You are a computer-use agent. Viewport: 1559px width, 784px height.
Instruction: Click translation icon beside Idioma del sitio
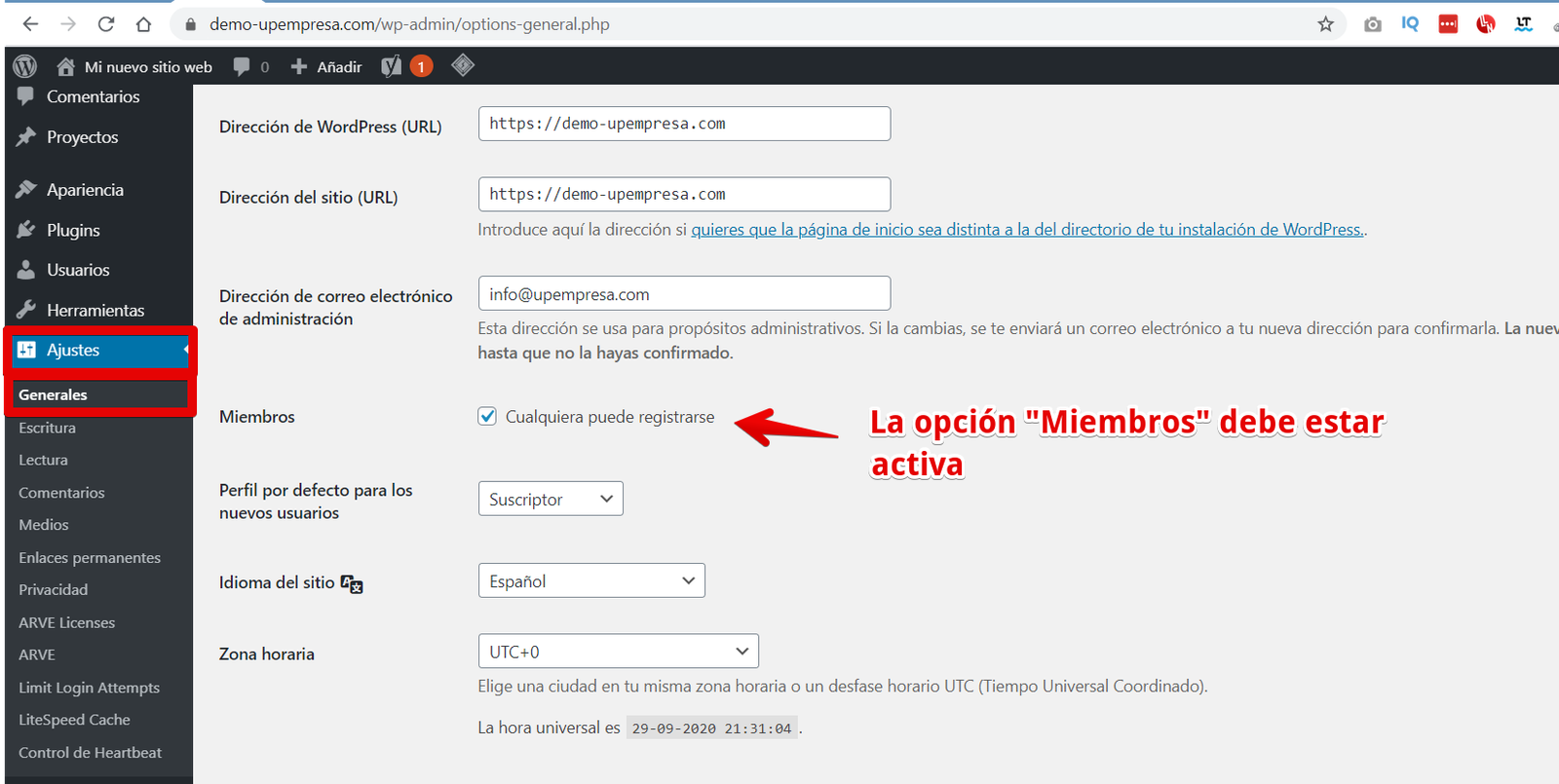point(352,583)
